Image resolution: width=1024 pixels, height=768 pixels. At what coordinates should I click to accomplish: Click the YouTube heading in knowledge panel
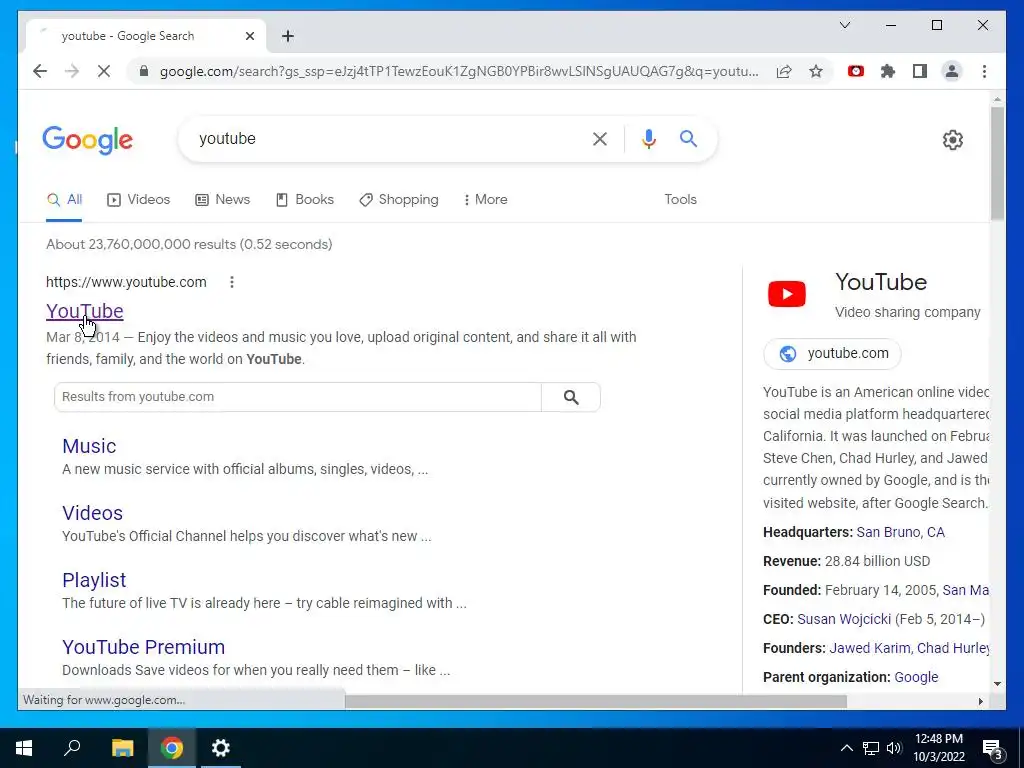coord(881,282)
